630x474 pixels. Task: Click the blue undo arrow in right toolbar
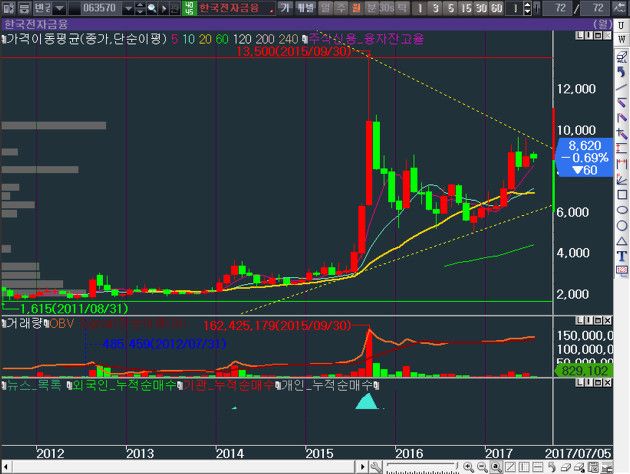(x=622, y=72)
